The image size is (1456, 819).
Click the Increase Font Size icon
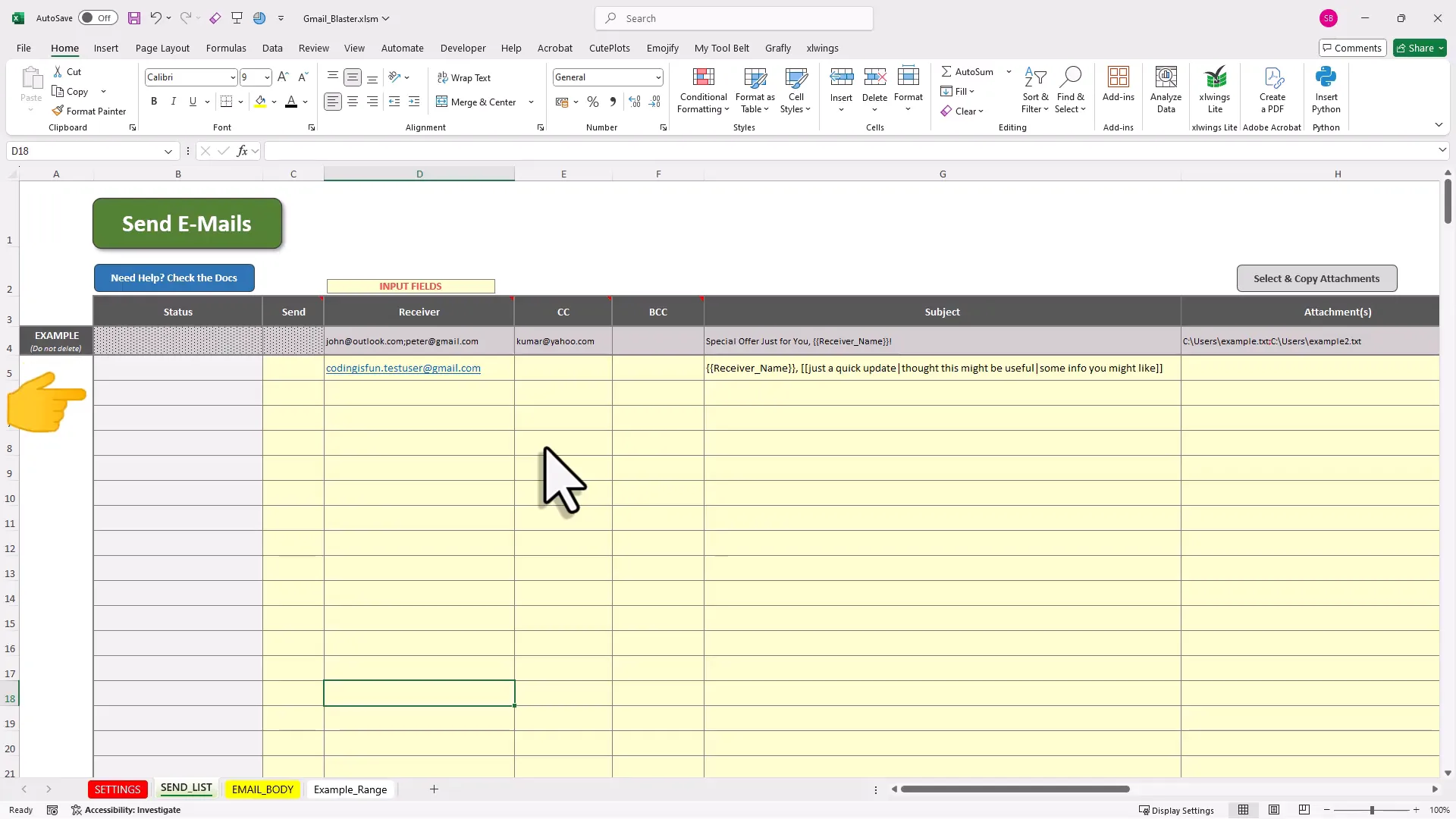point(283,77)
